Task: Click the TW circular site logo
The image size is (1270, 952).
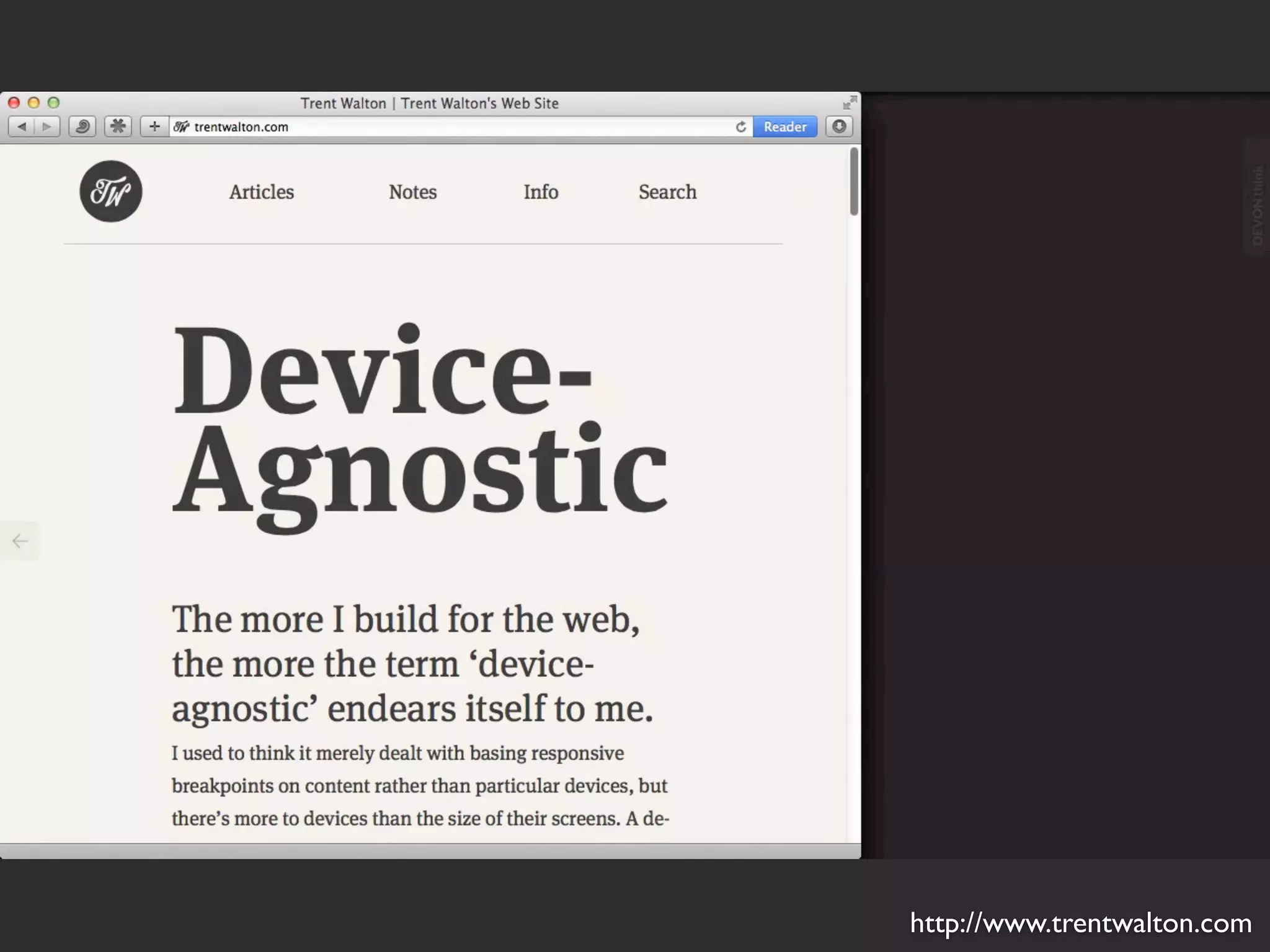Action: 111,192
